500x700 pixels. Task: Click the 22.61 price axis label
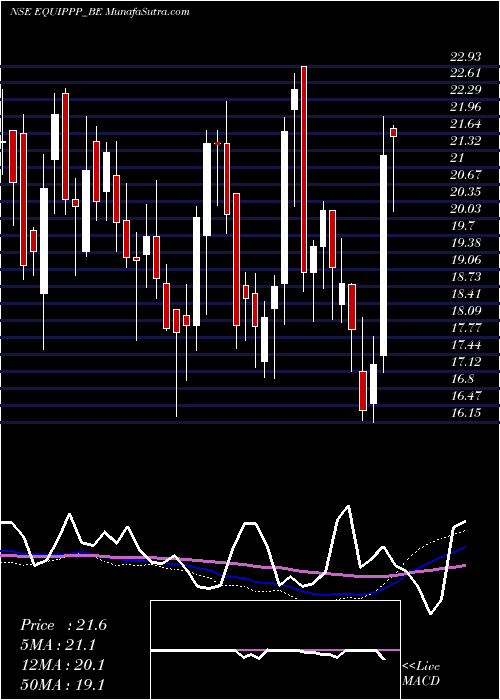pos(466,74)
